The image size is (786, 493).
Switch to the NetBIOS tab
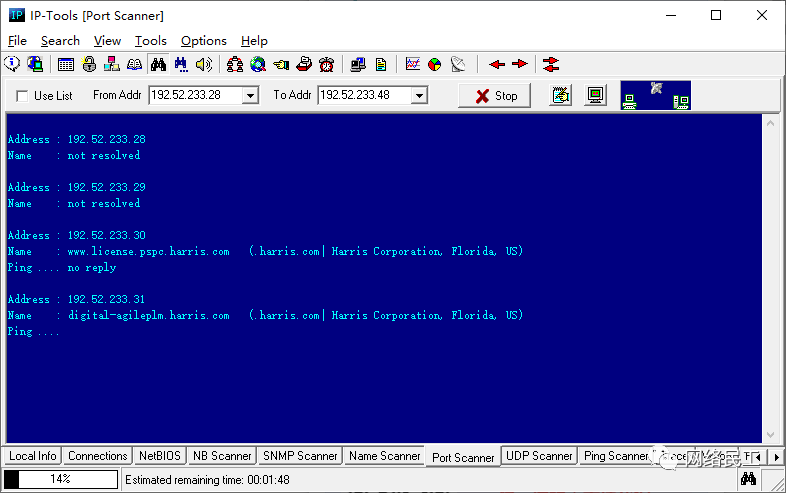[x=159, y=456]
